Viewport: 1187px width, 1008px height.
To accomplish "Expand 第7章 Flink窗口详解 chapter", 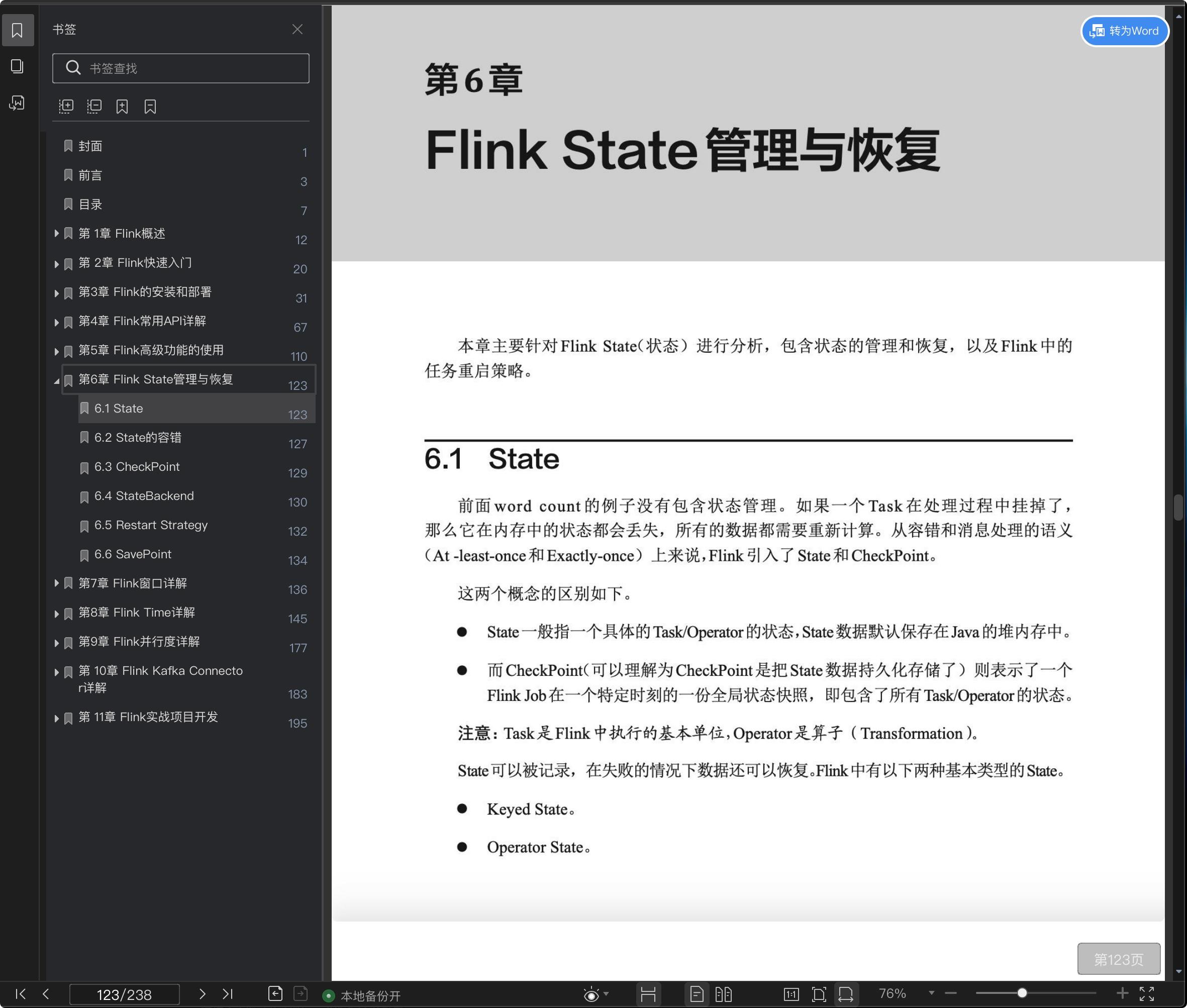I will click(57, 583).
